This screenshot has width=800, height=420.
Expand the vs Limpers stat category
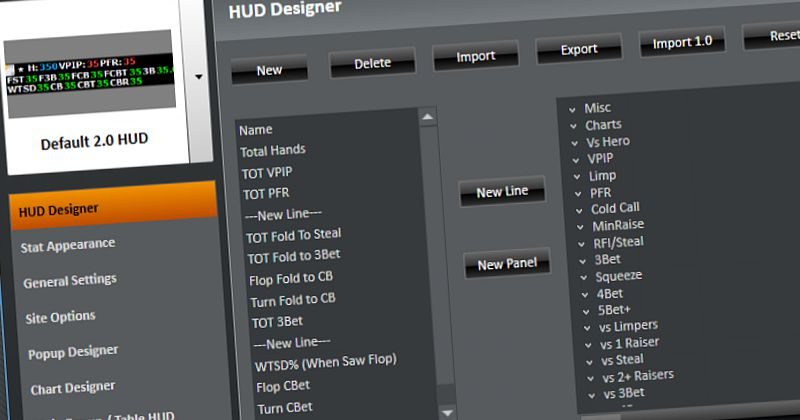(x=587, y=328)
